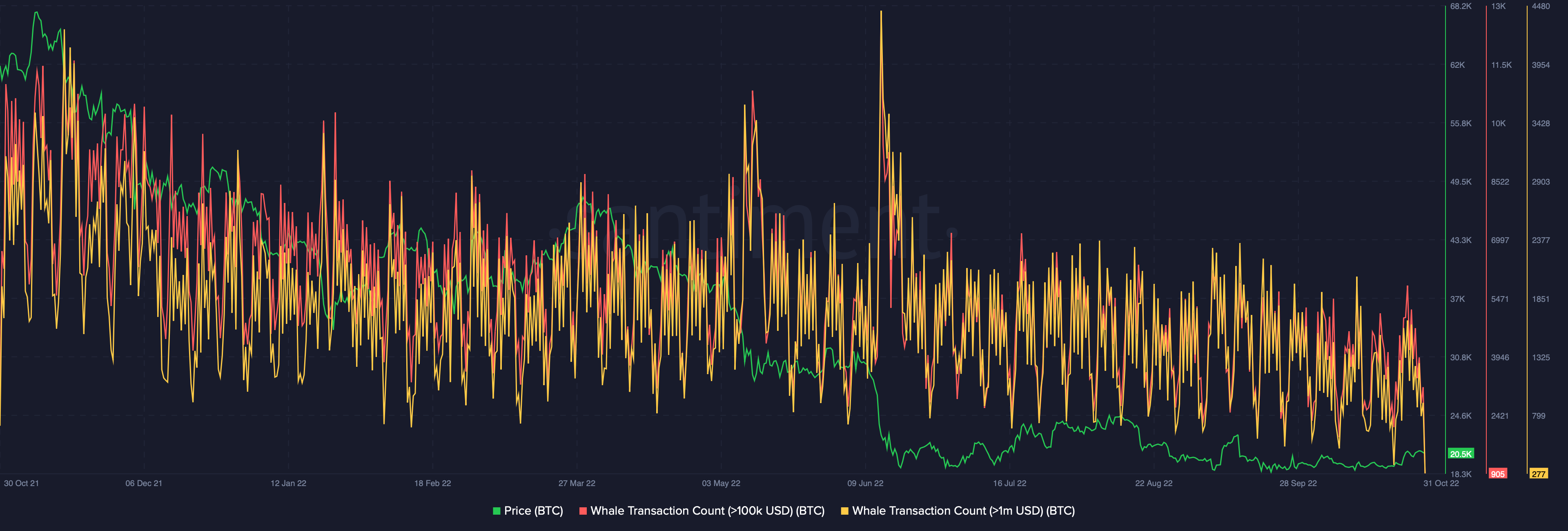The width and height of the screenshot is (1568, 531).
Task: Click the green Price (BTC) legend swatch
Action: (x=496, y=511)
